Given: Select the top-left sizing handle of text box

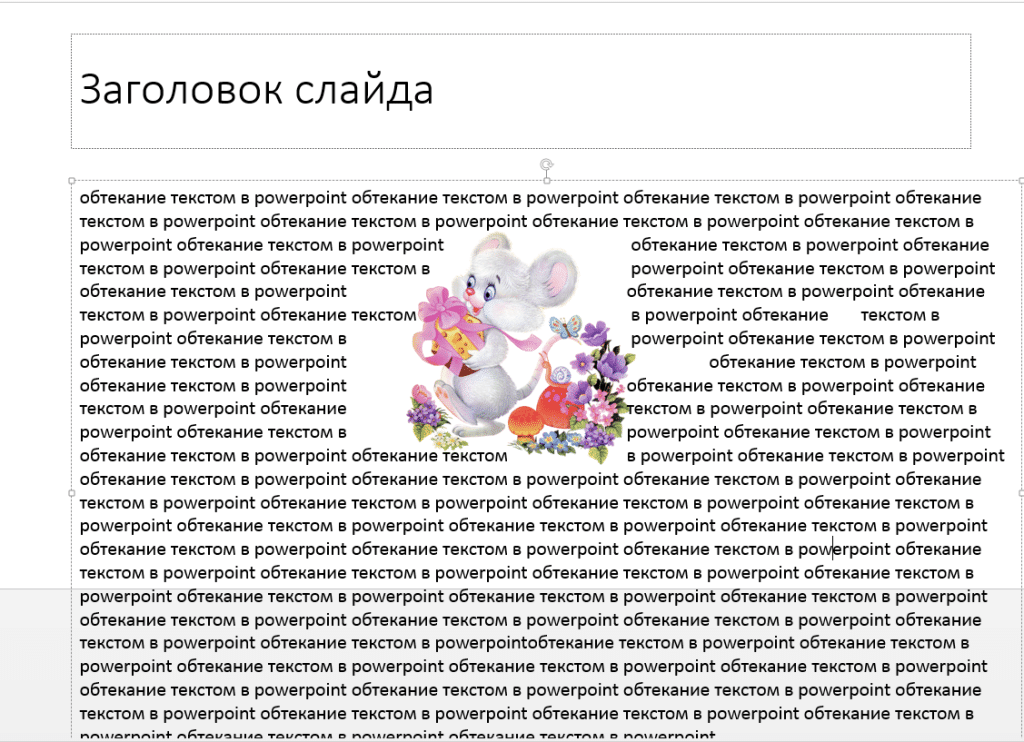Looking at the screenshot, I should [72, 181].
